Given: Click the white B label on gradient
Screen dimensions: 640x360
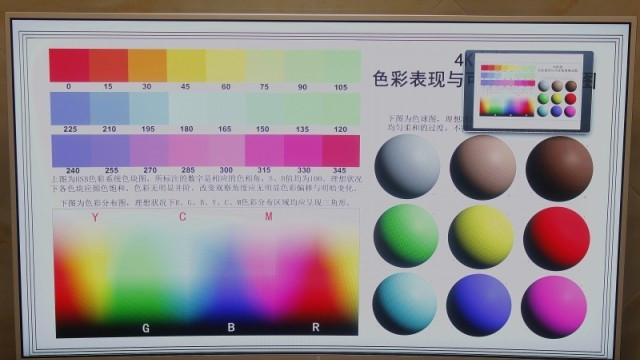Looking at the screenshot, I should click(231, 327).
